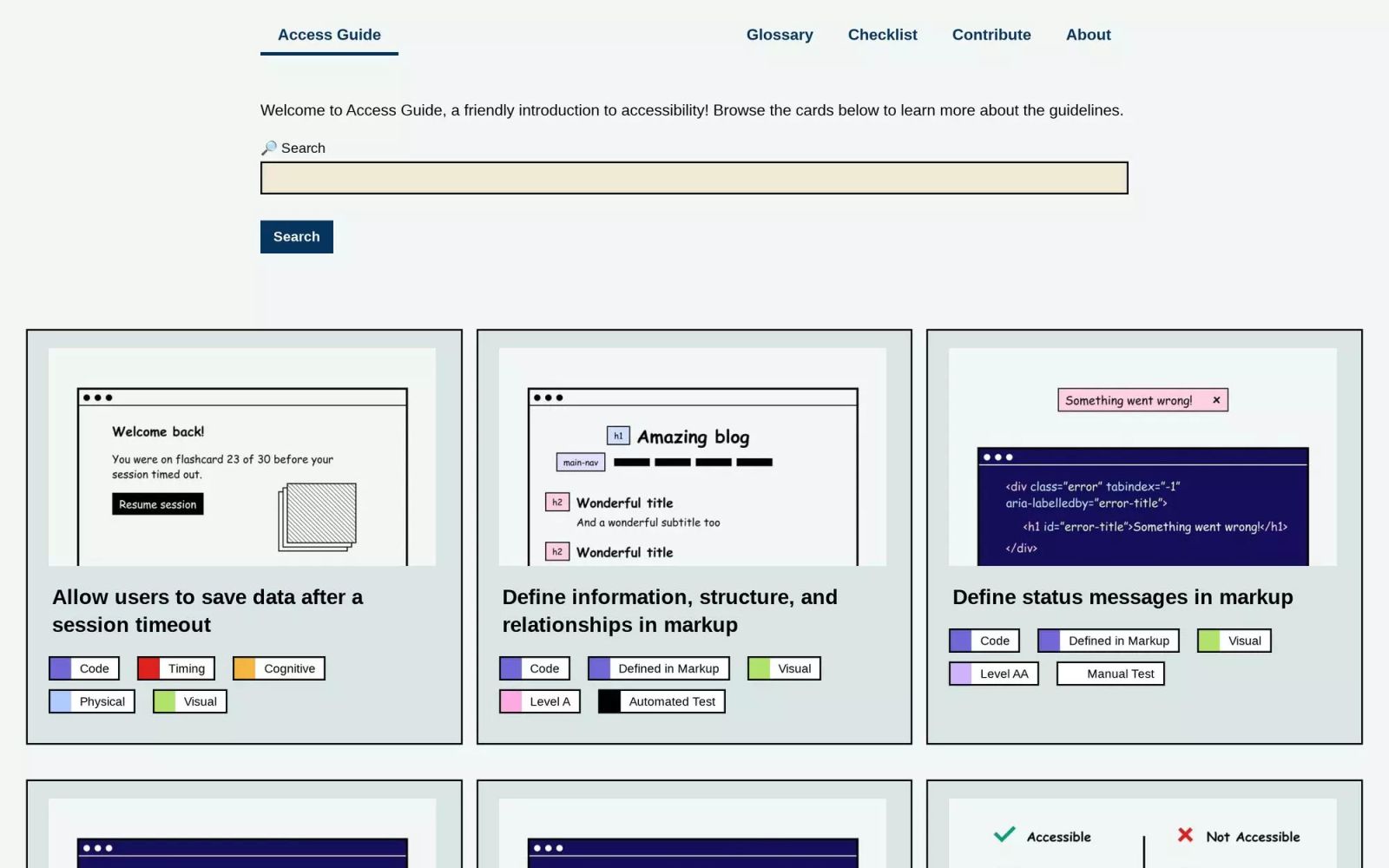1389x868 pixels.
Task: Select the Timing tag
Action: click(x=176, y=668)
